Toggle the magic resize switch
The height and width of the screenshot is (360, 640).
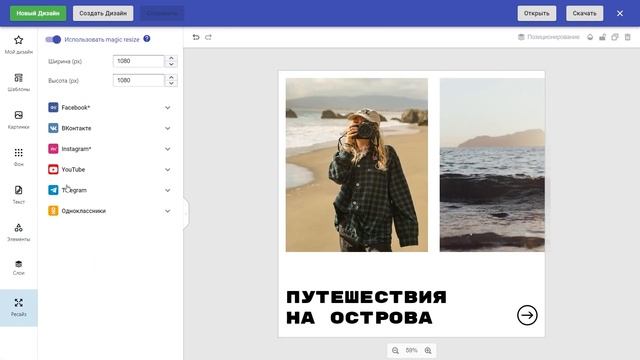[53, 40]
